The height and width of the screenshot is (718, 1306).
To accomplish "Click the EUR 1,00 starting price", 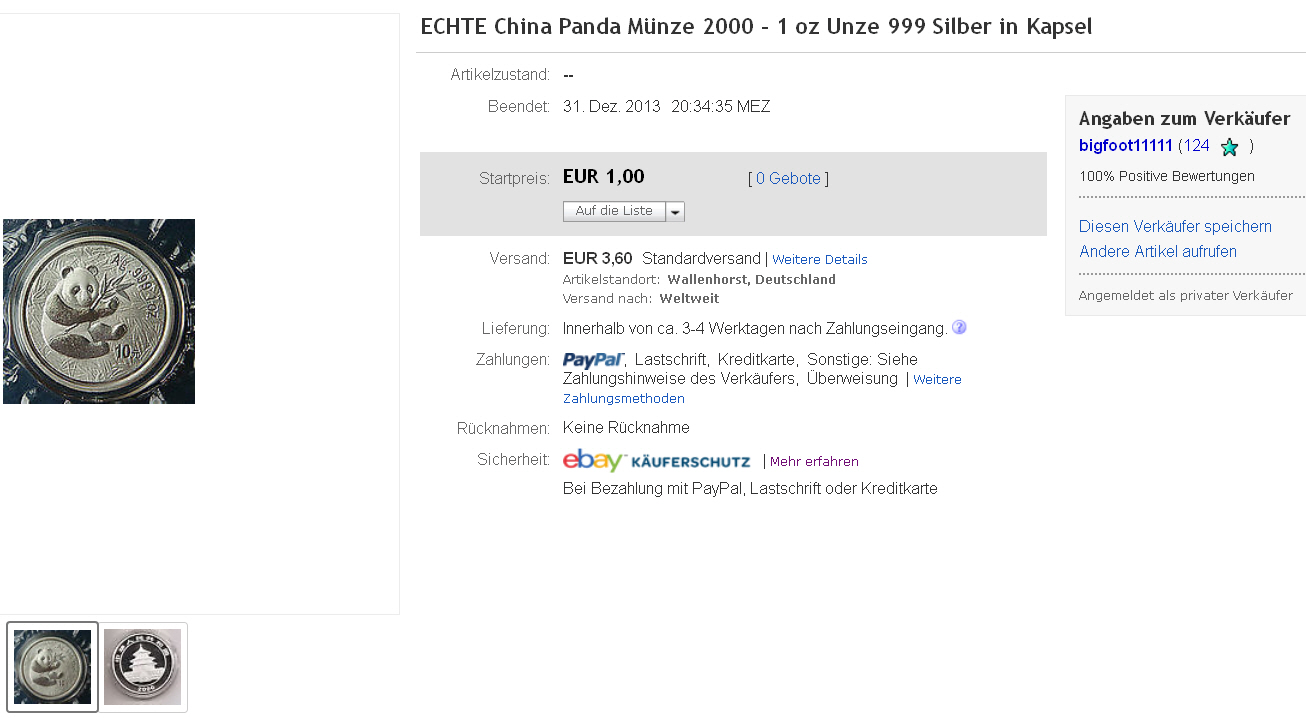I will 604,177.
